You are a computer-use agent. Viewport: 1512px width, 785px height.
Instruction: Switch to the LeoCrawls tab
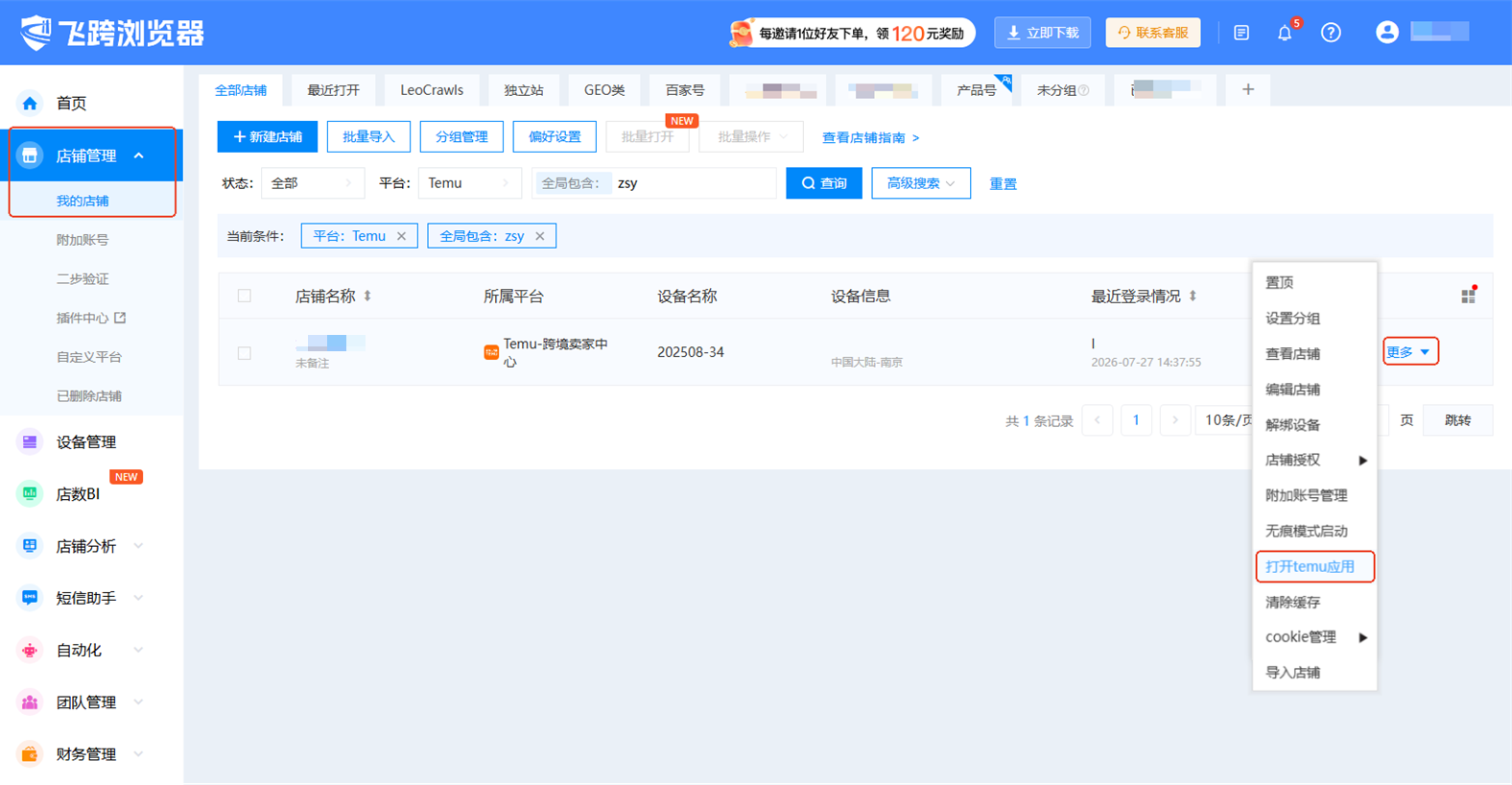(432, 90)
